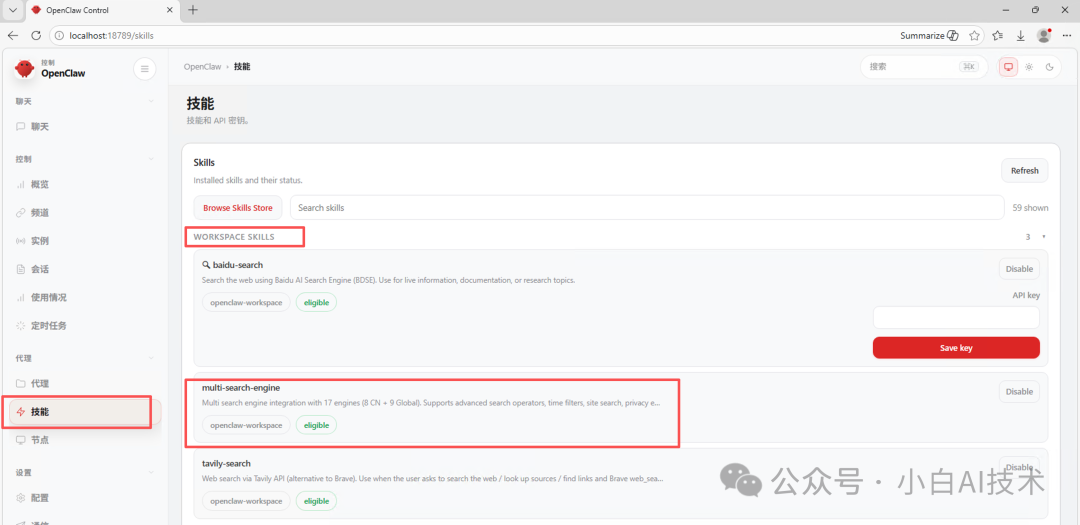This screenshot has height=525, width=1080.
Task: Click the eligible badge under tavily-search
Action: 316,501
